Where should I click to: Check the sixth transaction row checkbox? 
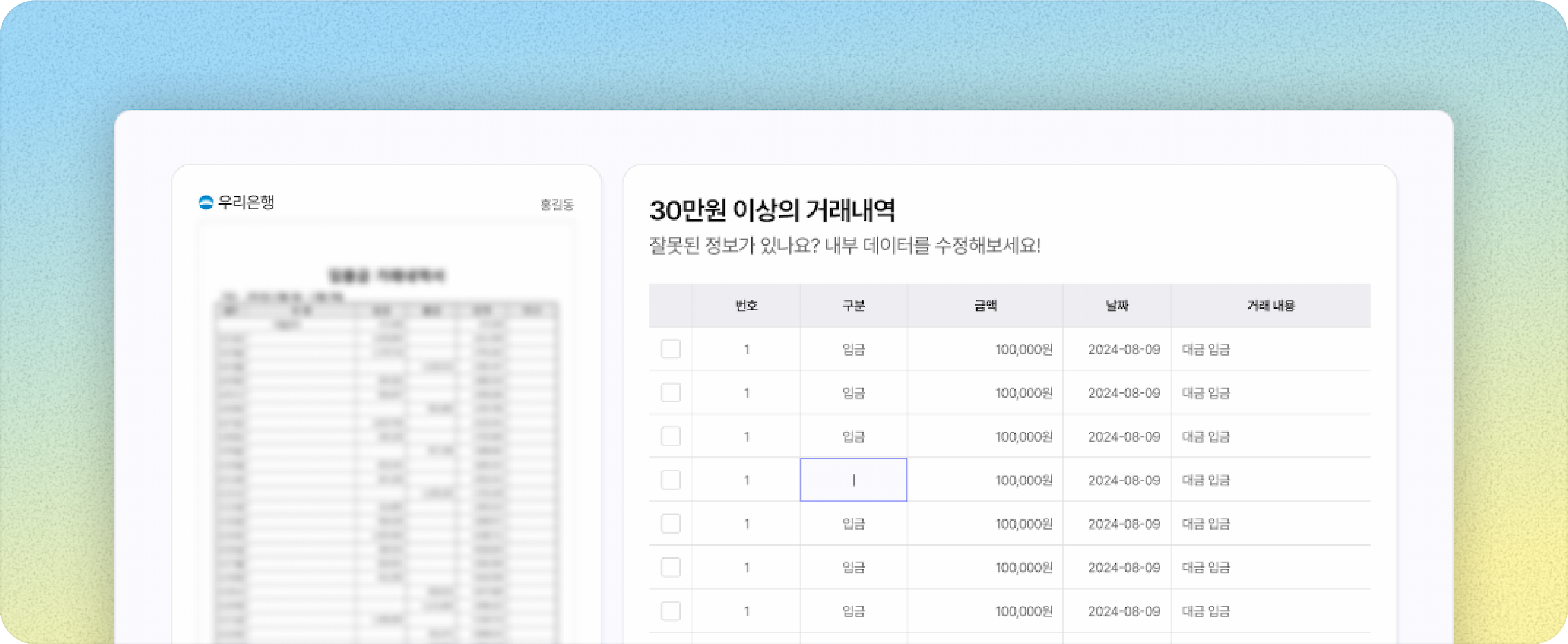[x=671, y=567]
